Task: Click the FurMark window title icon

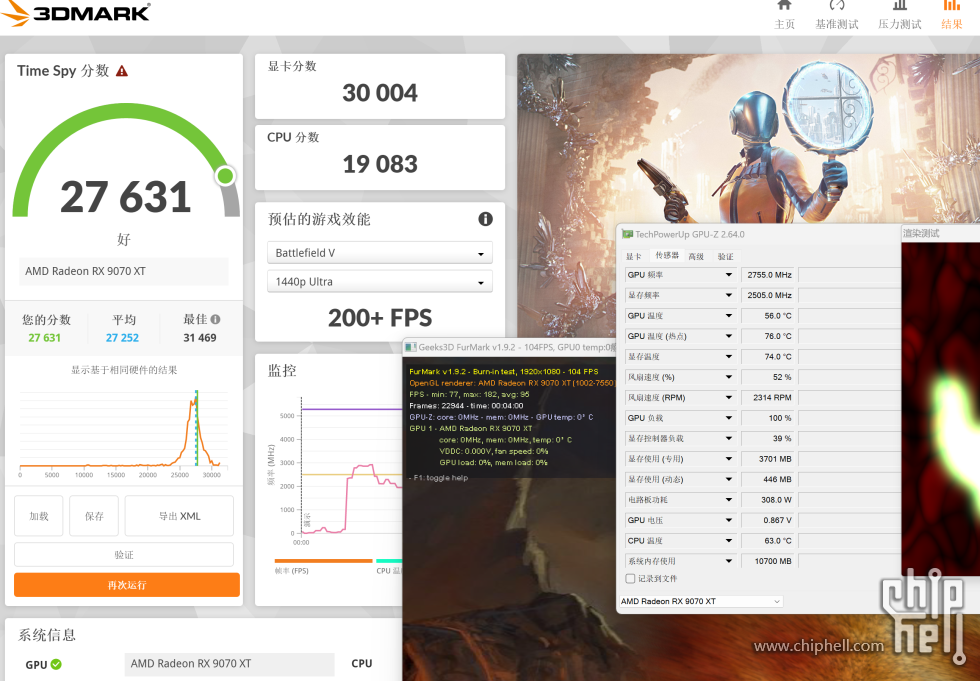Action: 411,347
